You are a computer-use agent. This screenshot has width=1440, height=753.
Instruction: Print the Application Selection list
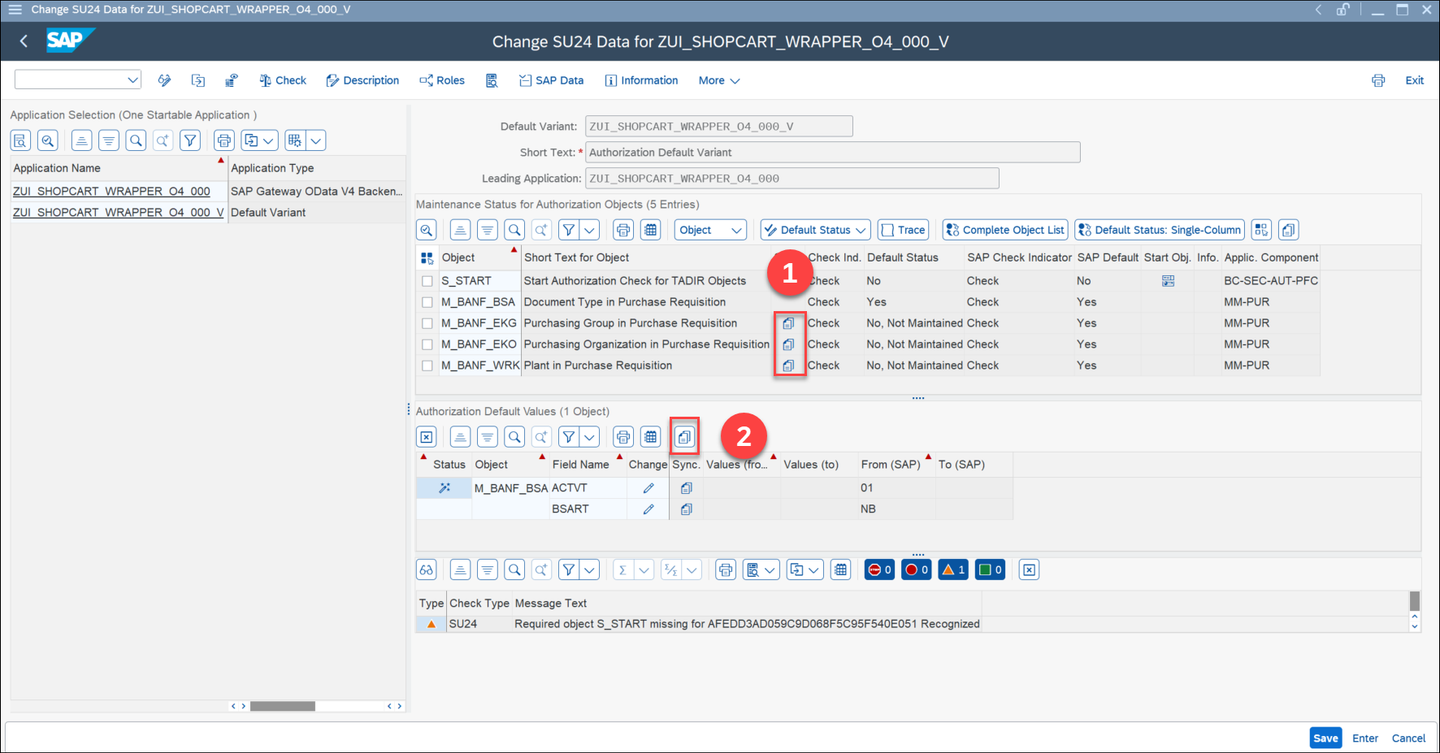224,141
